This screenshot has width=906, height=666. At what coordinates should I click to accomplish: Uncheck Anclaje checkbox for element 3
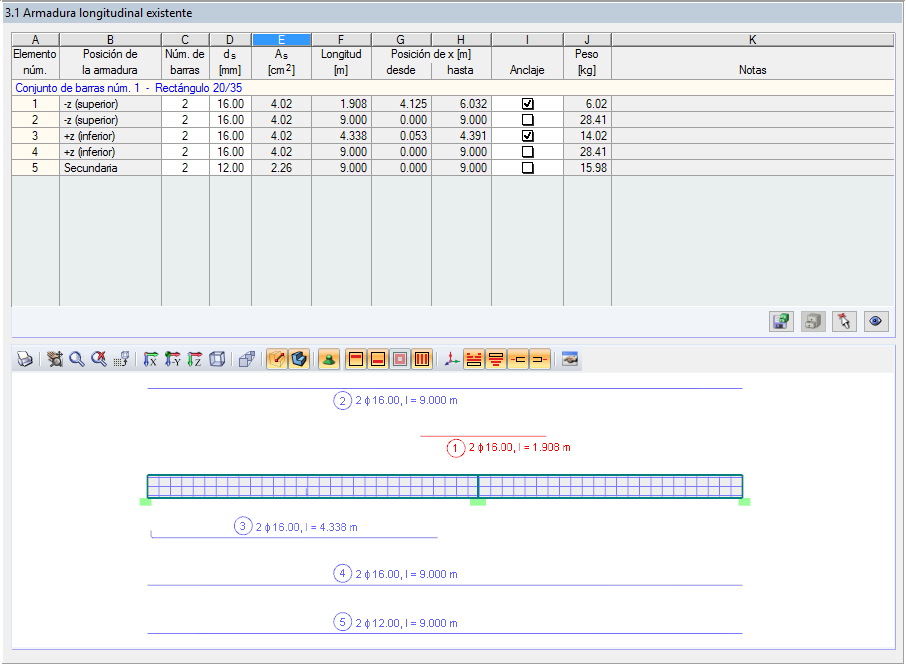click(528, 136)
